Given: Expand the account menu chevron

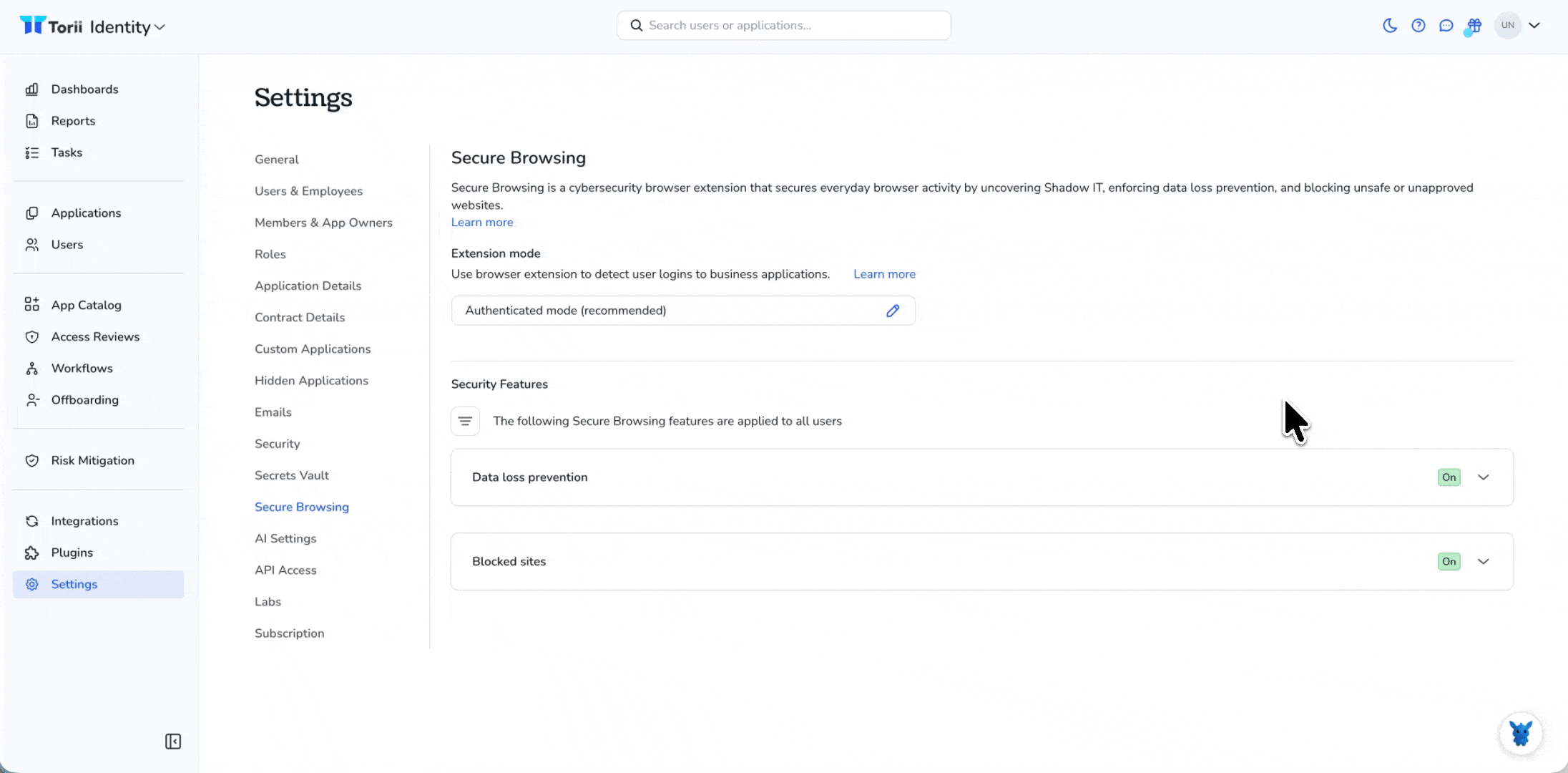Looking at the screenshot, I should [1534, 25].
